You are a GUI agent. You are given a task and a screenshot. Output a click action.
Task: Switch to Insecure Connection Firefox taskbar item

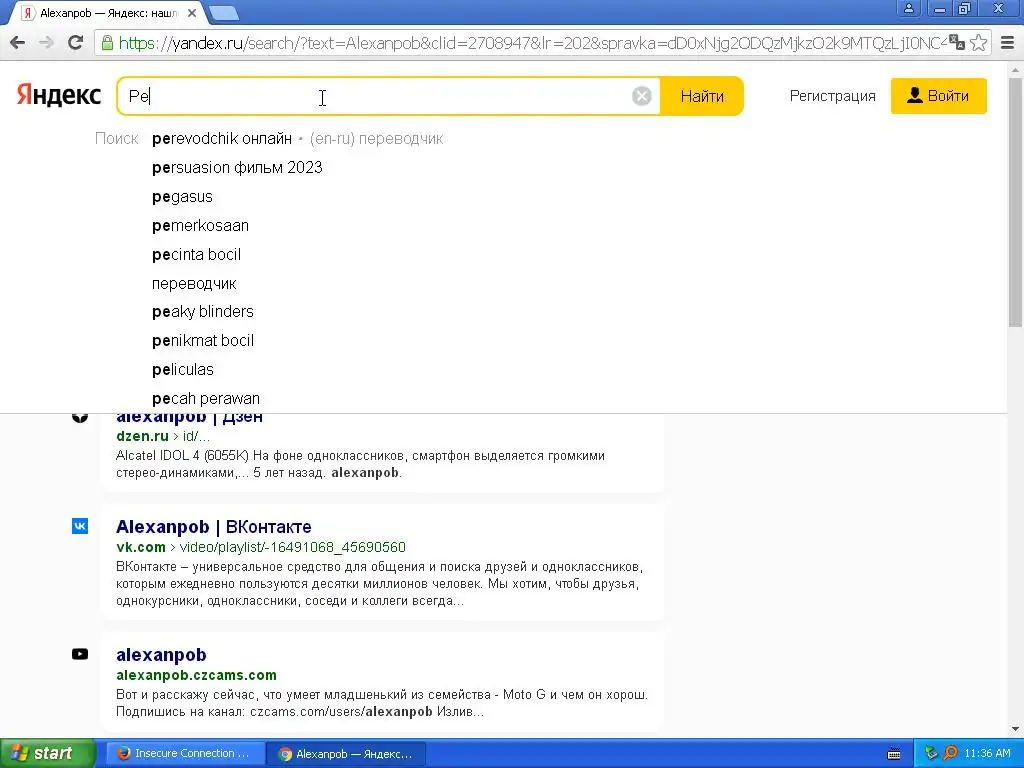click(185, 753)
